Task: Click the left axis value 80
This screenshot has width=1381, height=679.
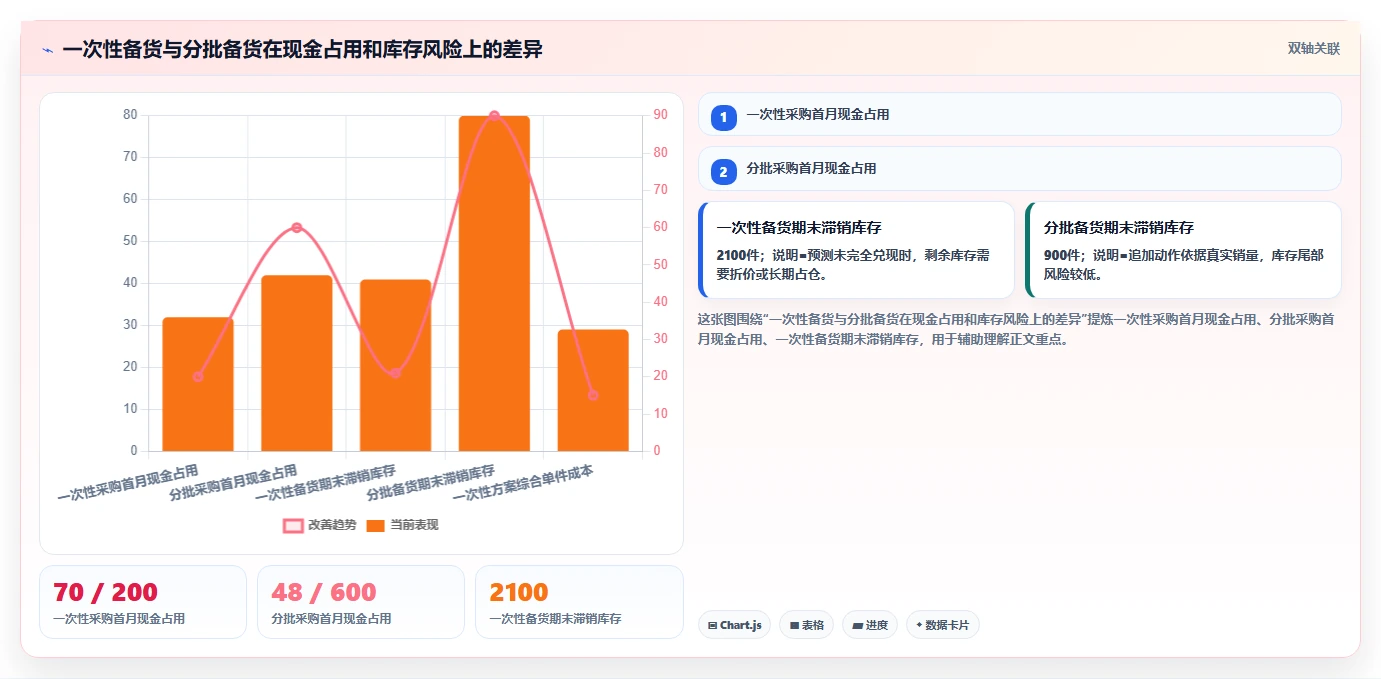Action: tap(130, 115)
